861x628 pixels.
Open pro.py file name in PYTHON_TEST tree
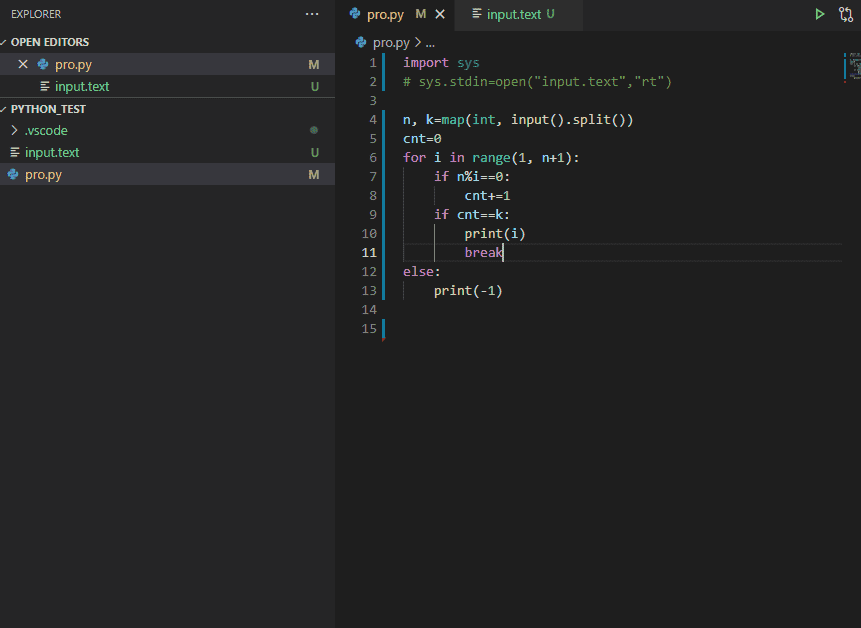pyautogui.click(x=43, y=175)
